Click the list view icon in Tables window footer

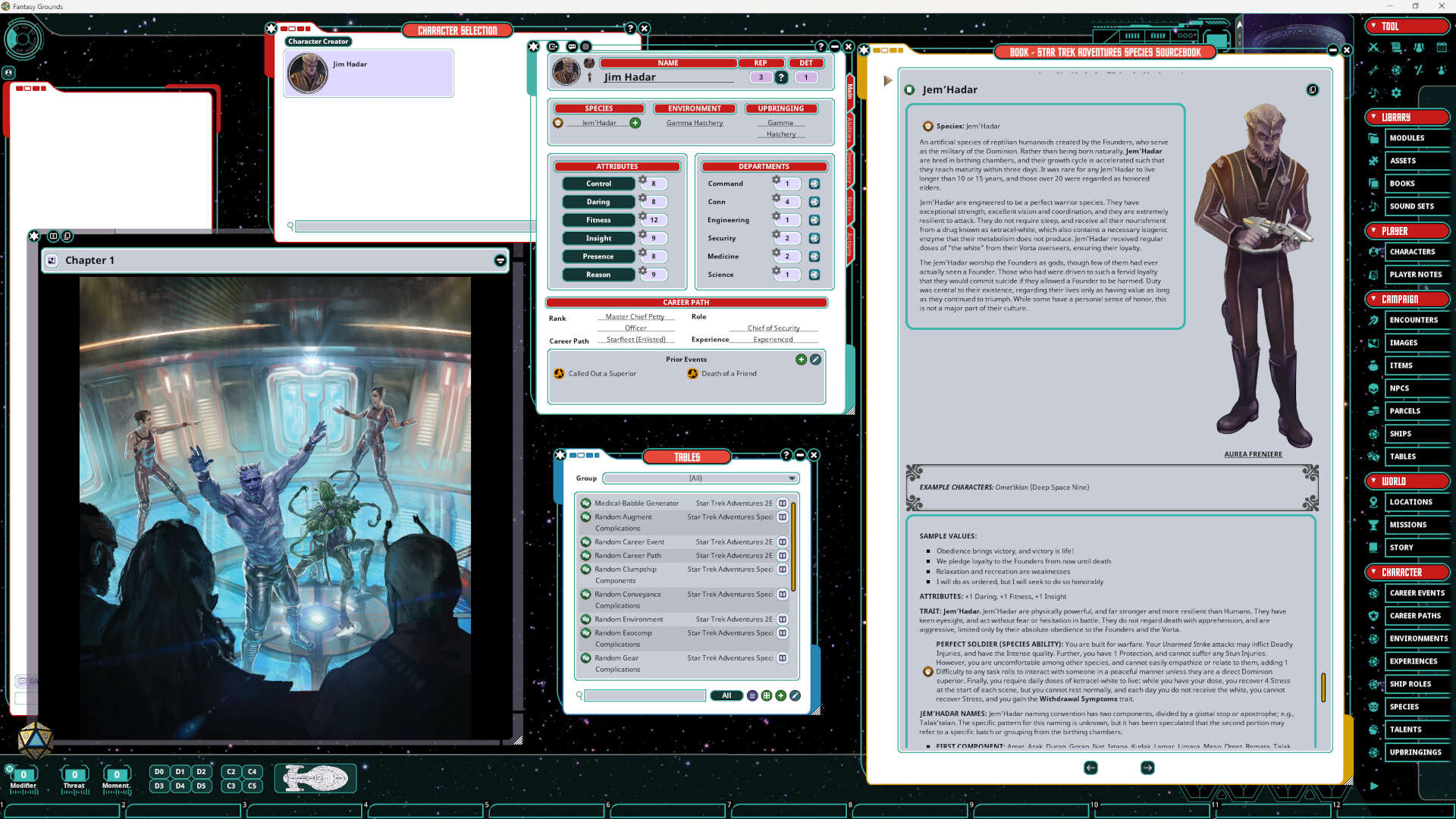tap(752, 695)
